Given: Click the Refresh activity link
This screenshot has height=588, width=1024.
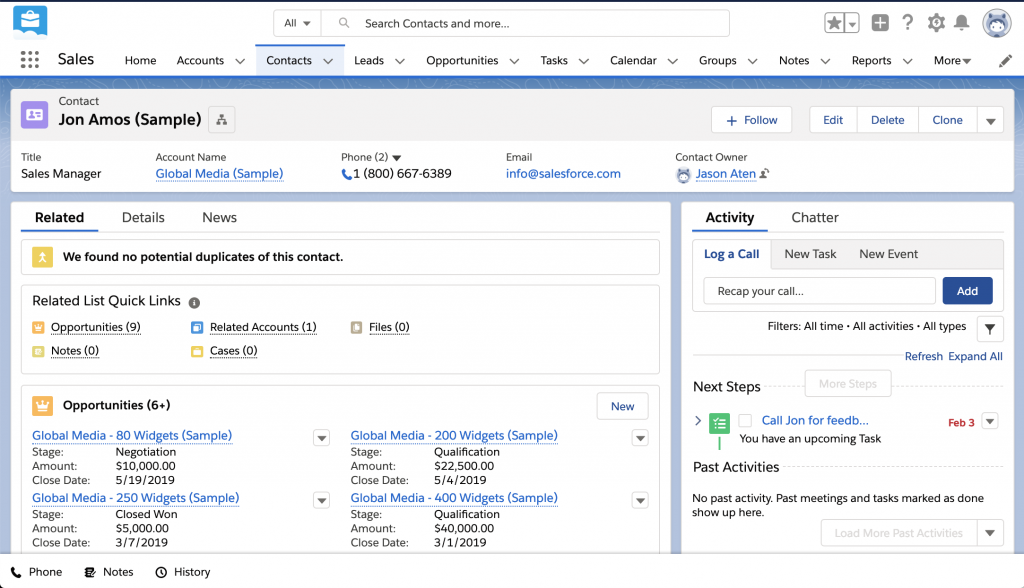Looking at the screenshot, I should point(923,356).
